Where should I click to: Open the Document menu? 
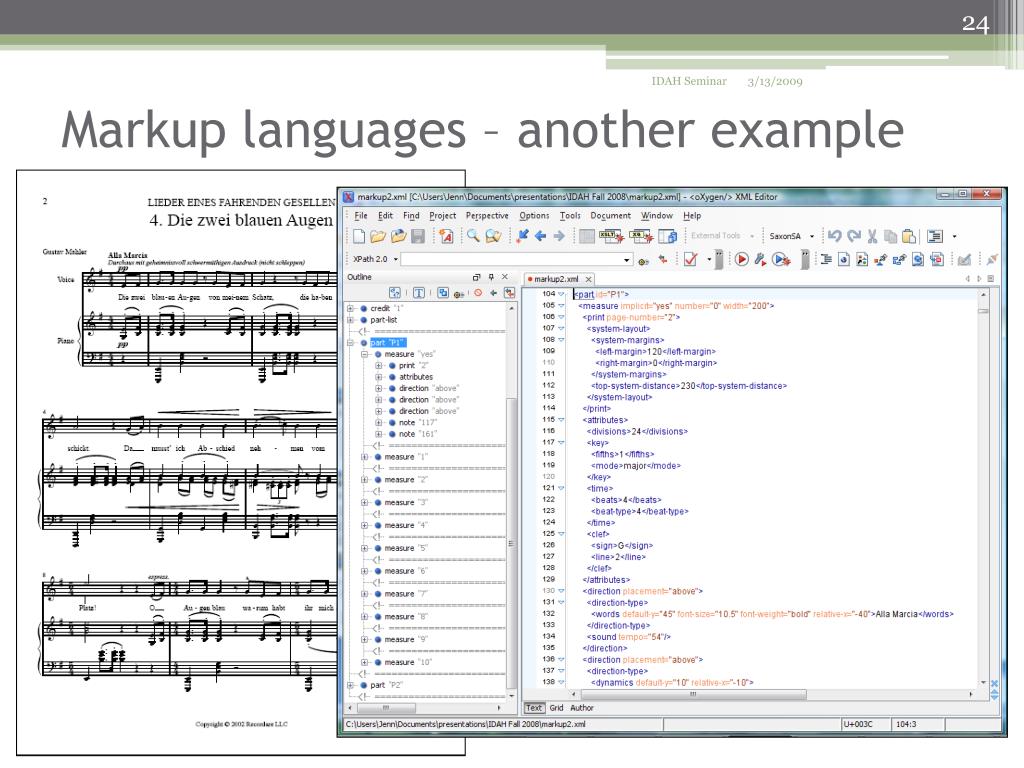610,216
